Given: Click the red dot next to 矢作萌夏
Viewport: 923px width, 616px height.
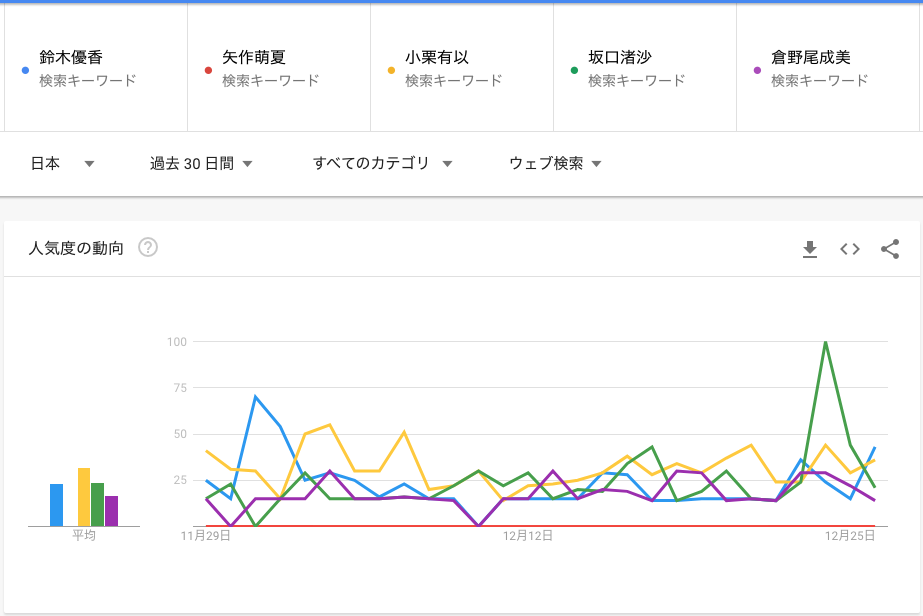Looking at the screenshot, I should (x=207, y=70).
